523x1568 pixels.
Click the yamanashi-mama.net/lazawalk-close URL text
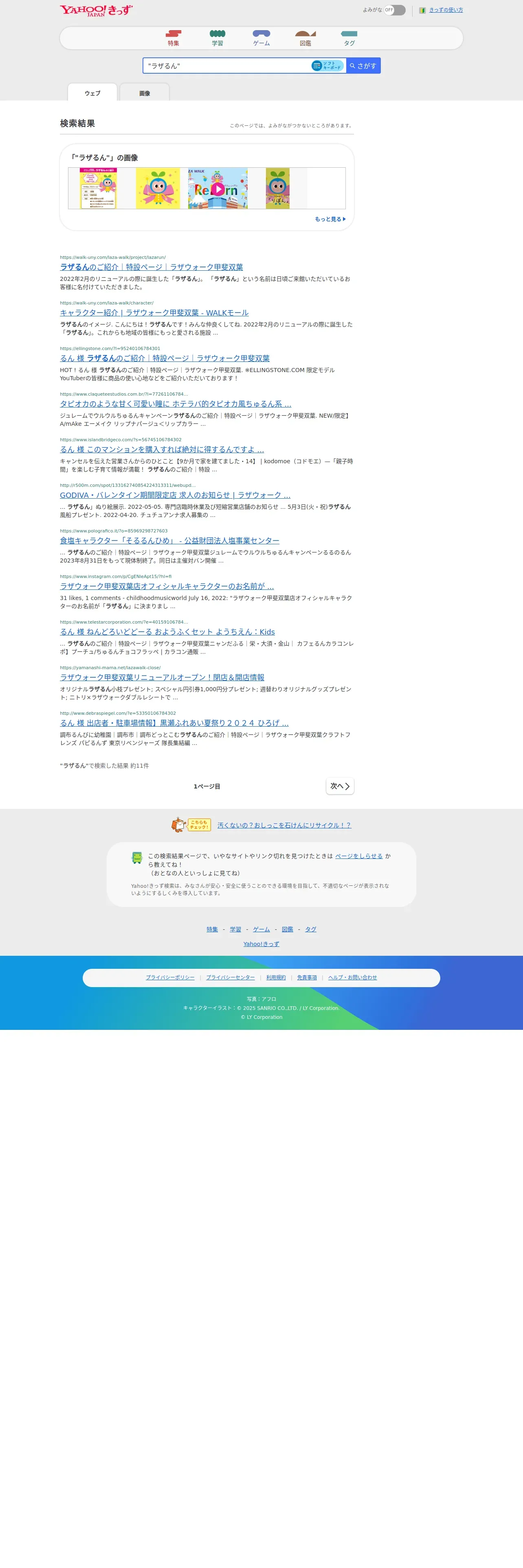tap(110, 668)
